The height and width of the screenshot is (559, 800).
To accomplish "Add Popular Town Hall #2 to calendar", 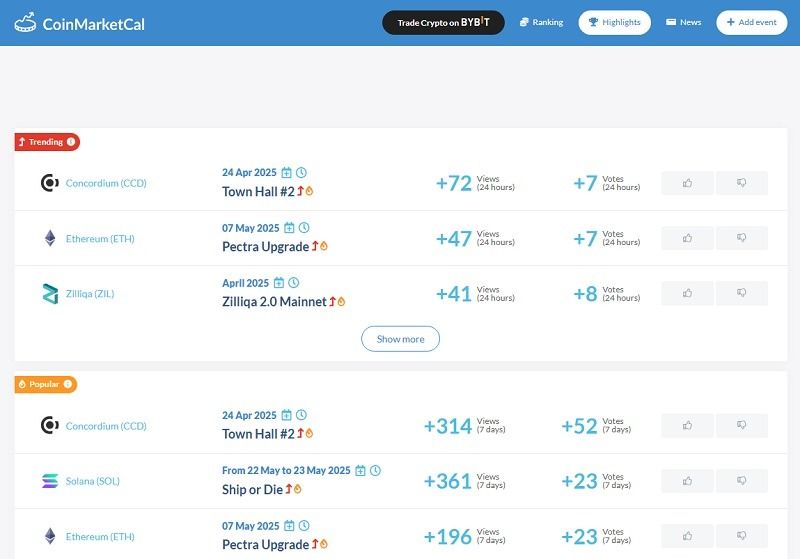I will (287, 415).
